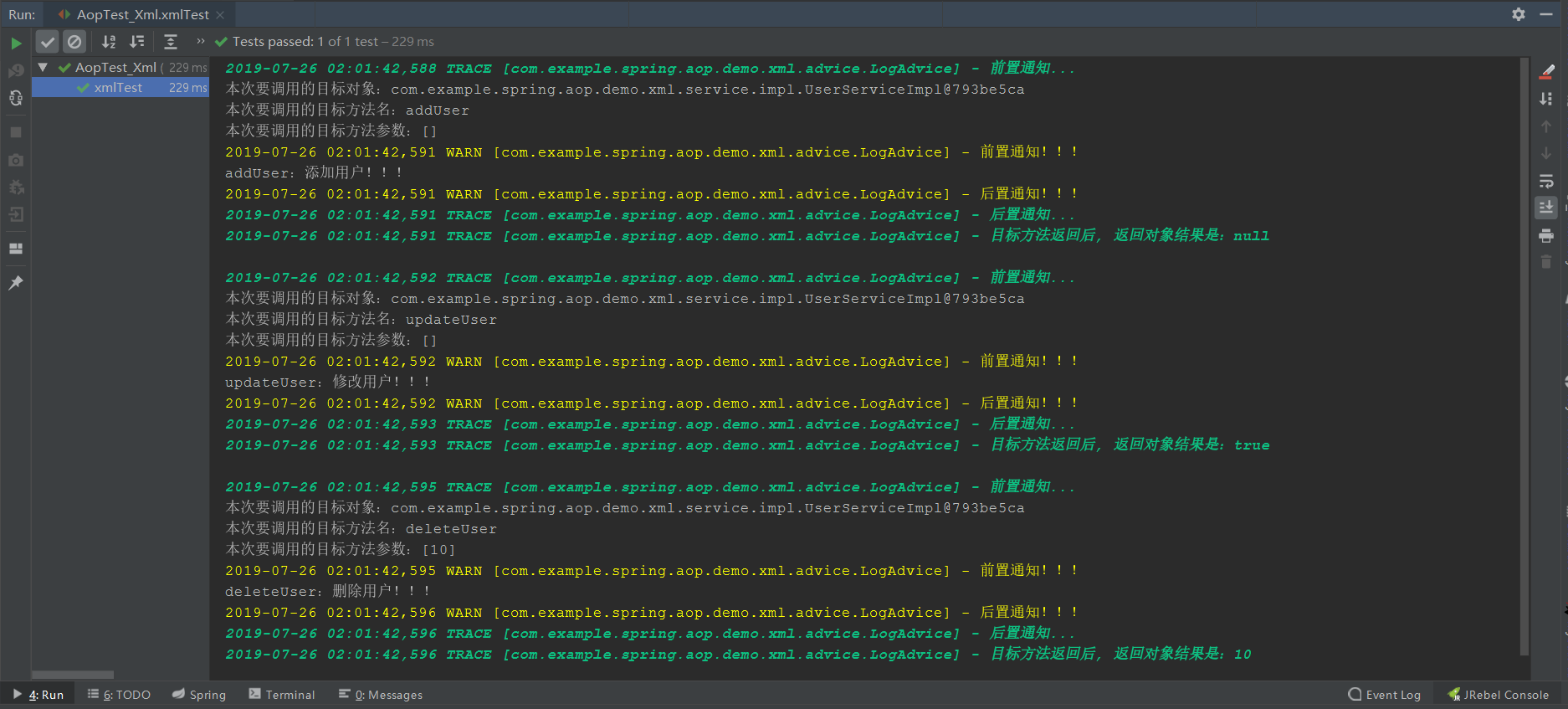Toggle show ignored tests button
The height and width of the screenshot is (709, 1568).
[74, 42]
